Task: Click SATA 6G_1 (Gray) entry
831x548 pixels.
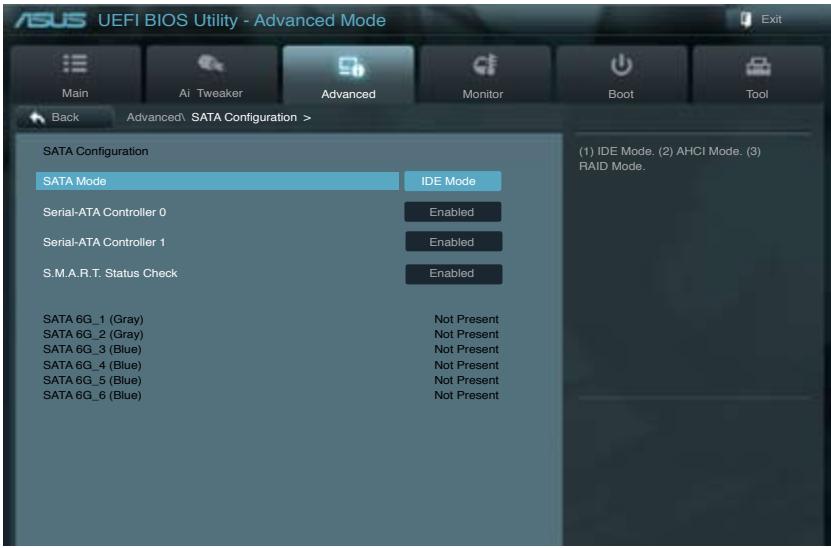Action: [x=93, y=319]
